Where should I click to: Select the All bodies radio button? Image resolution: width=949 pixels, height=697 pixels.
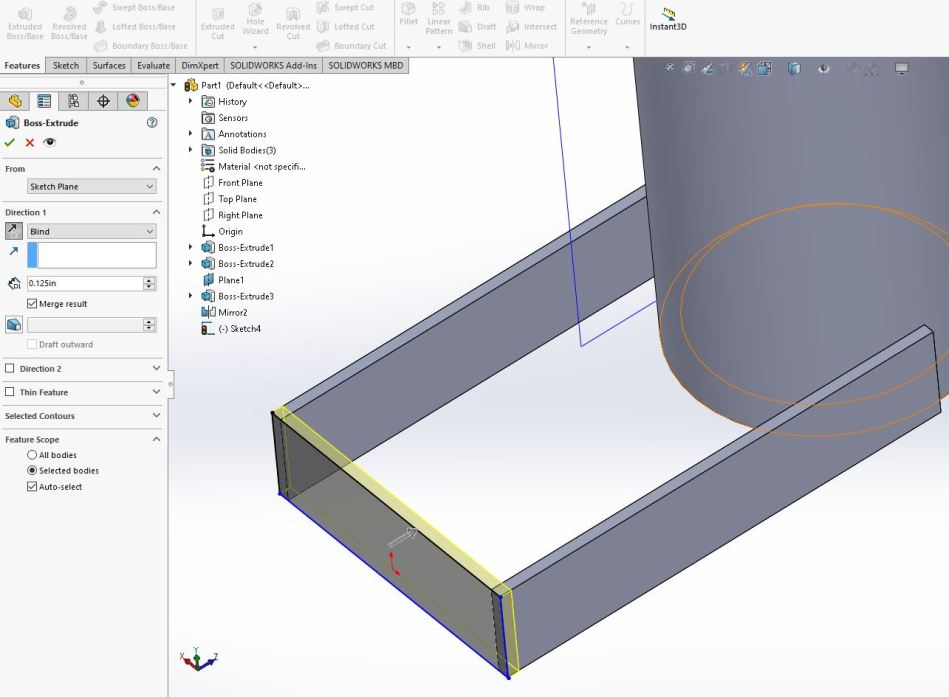pyautogui.click(x=32, y=455)
